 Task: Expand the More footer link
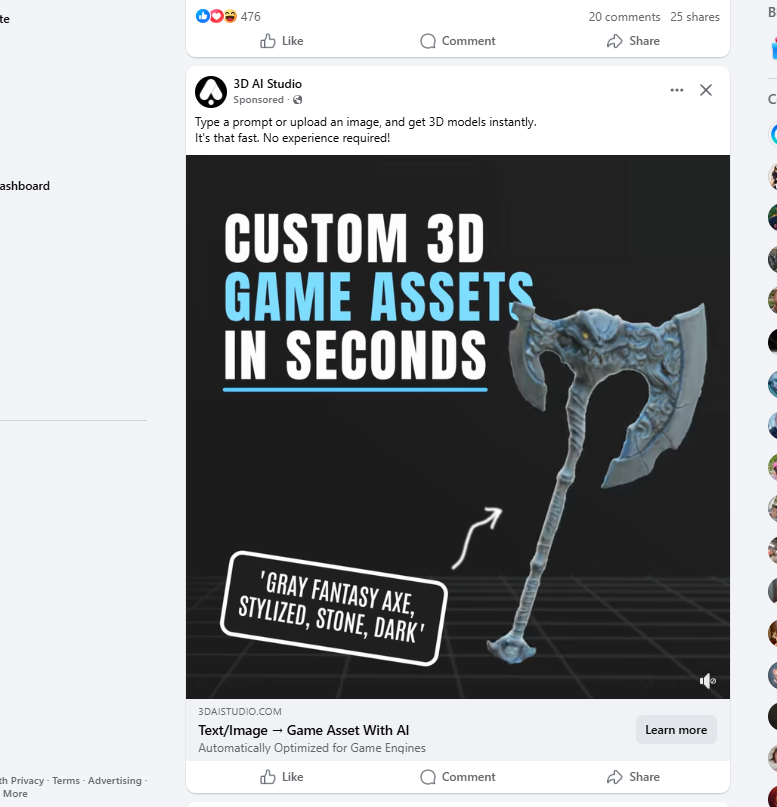[15, 794]
